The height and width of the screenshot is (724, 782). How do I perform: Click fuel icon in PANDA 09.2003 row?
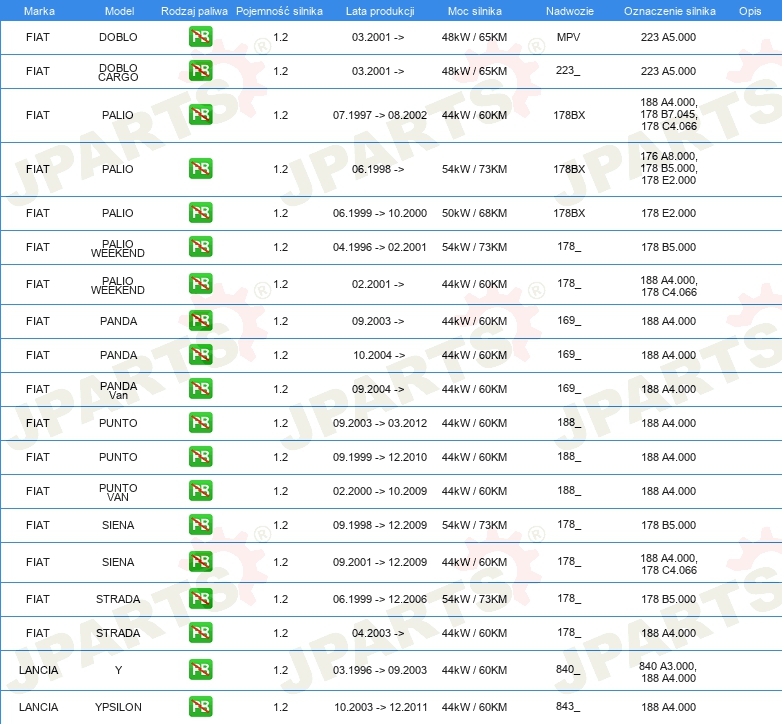[x=200, y=321]
